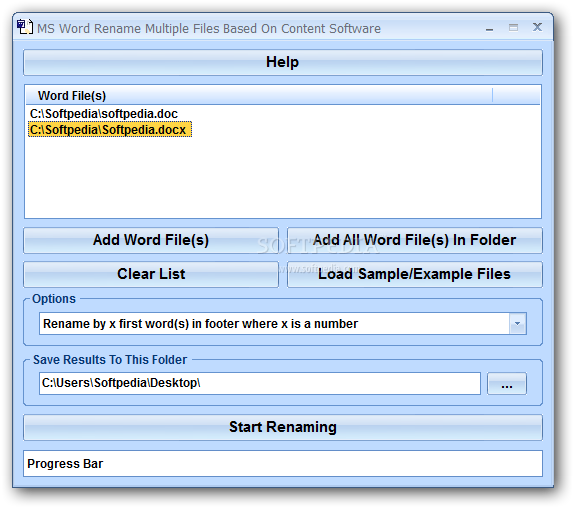The width and height of the screenshot is (574, 508).
Task: Click Start Renaming button
Action: [283, 427]
